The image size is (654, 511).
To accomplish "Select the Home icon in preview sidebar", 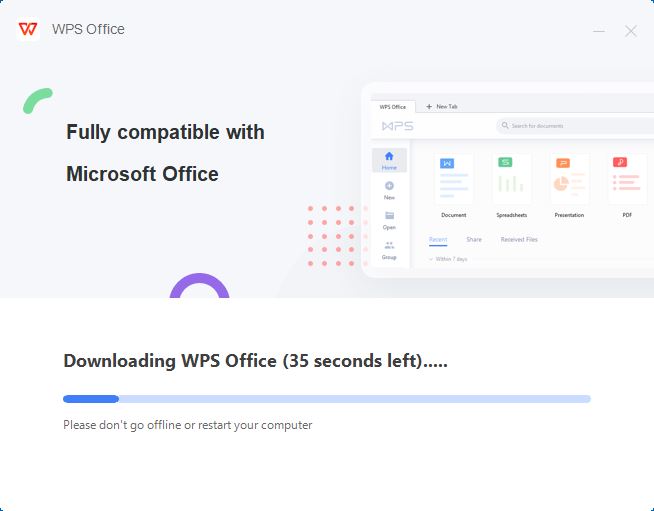I will pyautogui.click(x=389, y=156).
